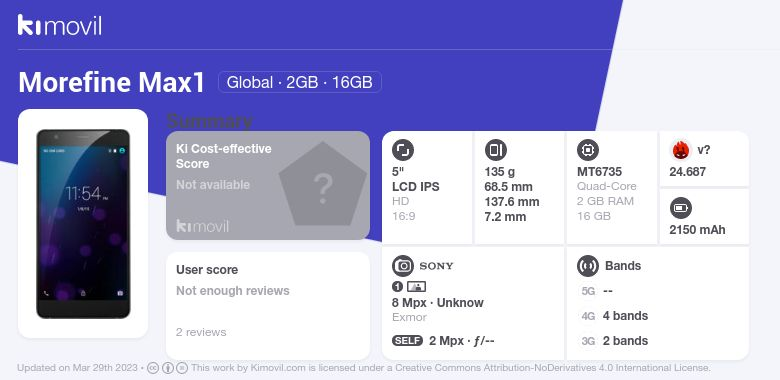This screenshot has height=380, width=780.
Task: Click the Morefine Max1 phone image
Action: coord(83,224)
